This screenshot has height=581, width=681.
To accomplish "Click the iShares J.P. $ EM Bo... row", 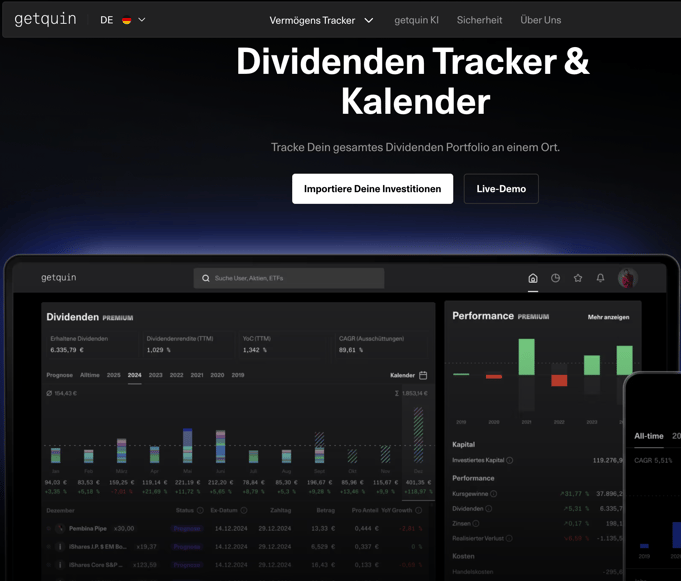I will pyautogui.click(x=235, y=547).
